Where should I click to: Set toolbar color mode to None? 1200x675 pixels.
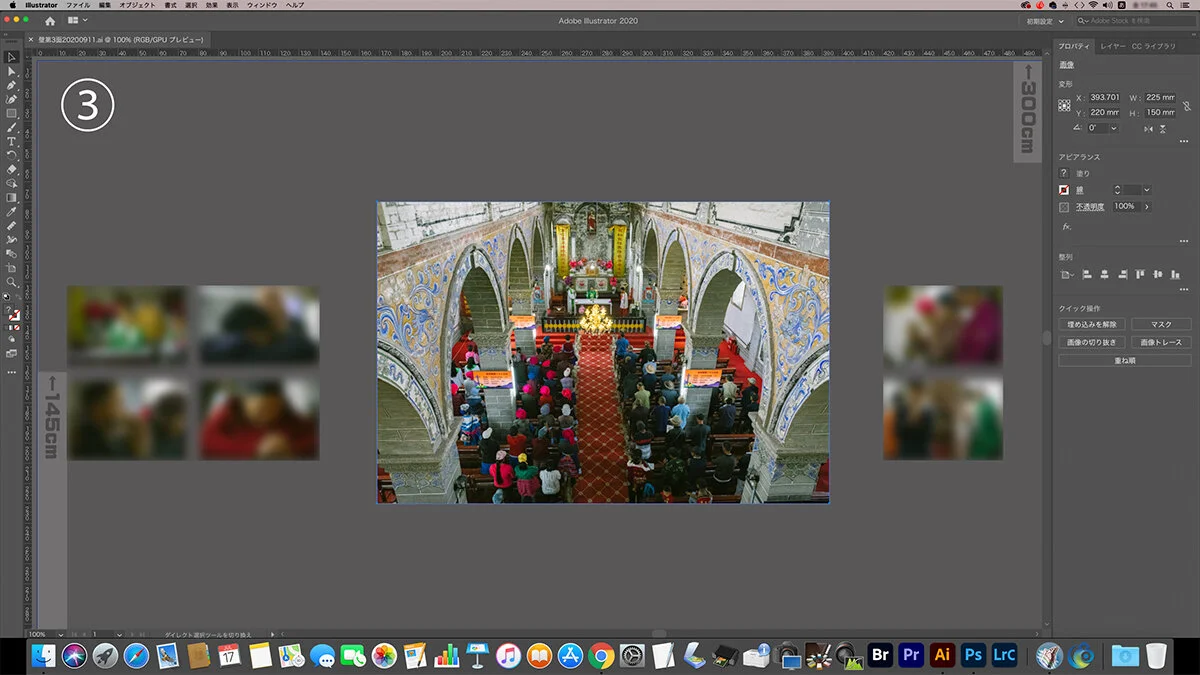17,329
